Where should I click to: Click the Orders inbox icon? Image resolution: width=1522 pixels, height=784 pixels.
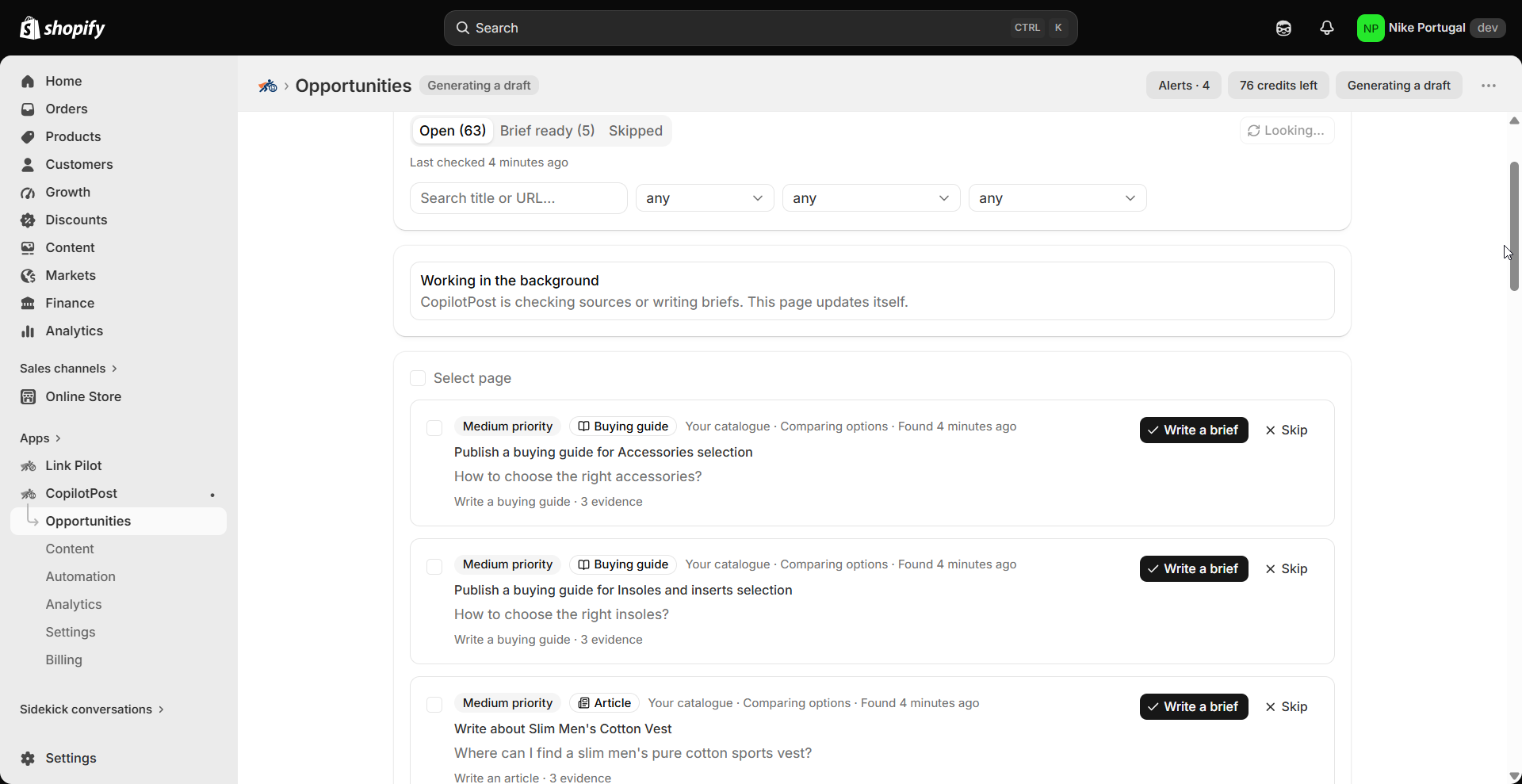coord(28,109)
